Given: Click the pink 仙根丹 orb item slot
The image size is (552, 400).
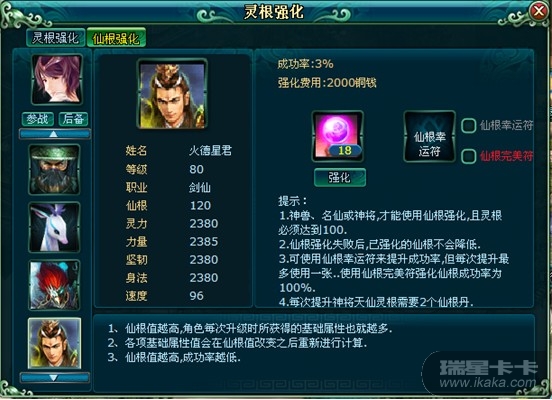Looking at the screenshot, I should (x=338, y=136).
